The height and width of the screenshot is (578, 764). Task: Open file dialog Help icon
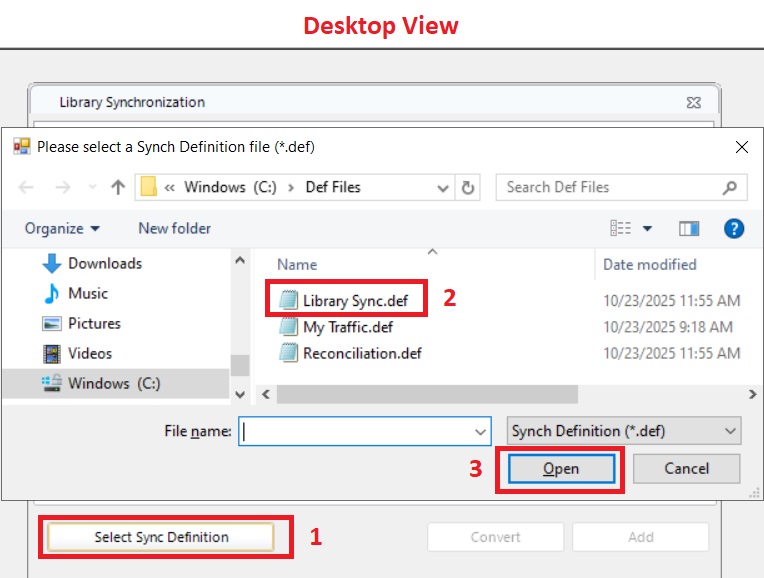pyautogui.click(x=734, y=228)
